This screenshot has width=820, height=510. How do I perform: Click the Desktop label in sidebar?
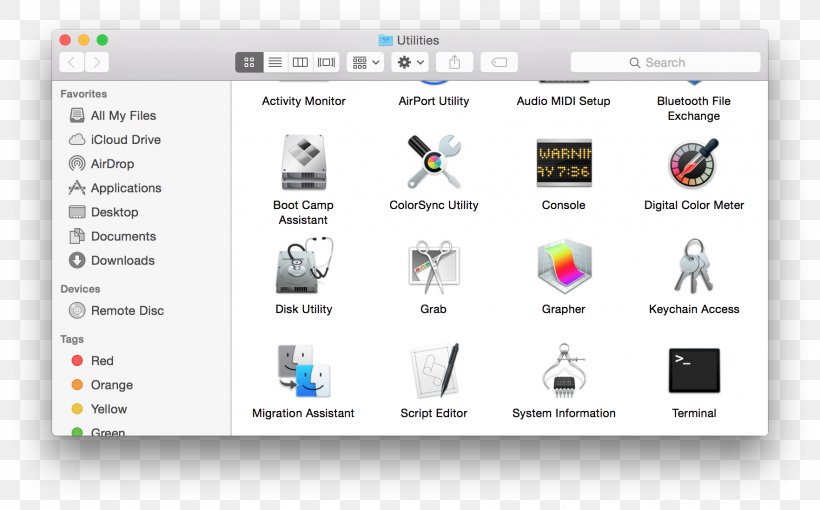[115, 212]
